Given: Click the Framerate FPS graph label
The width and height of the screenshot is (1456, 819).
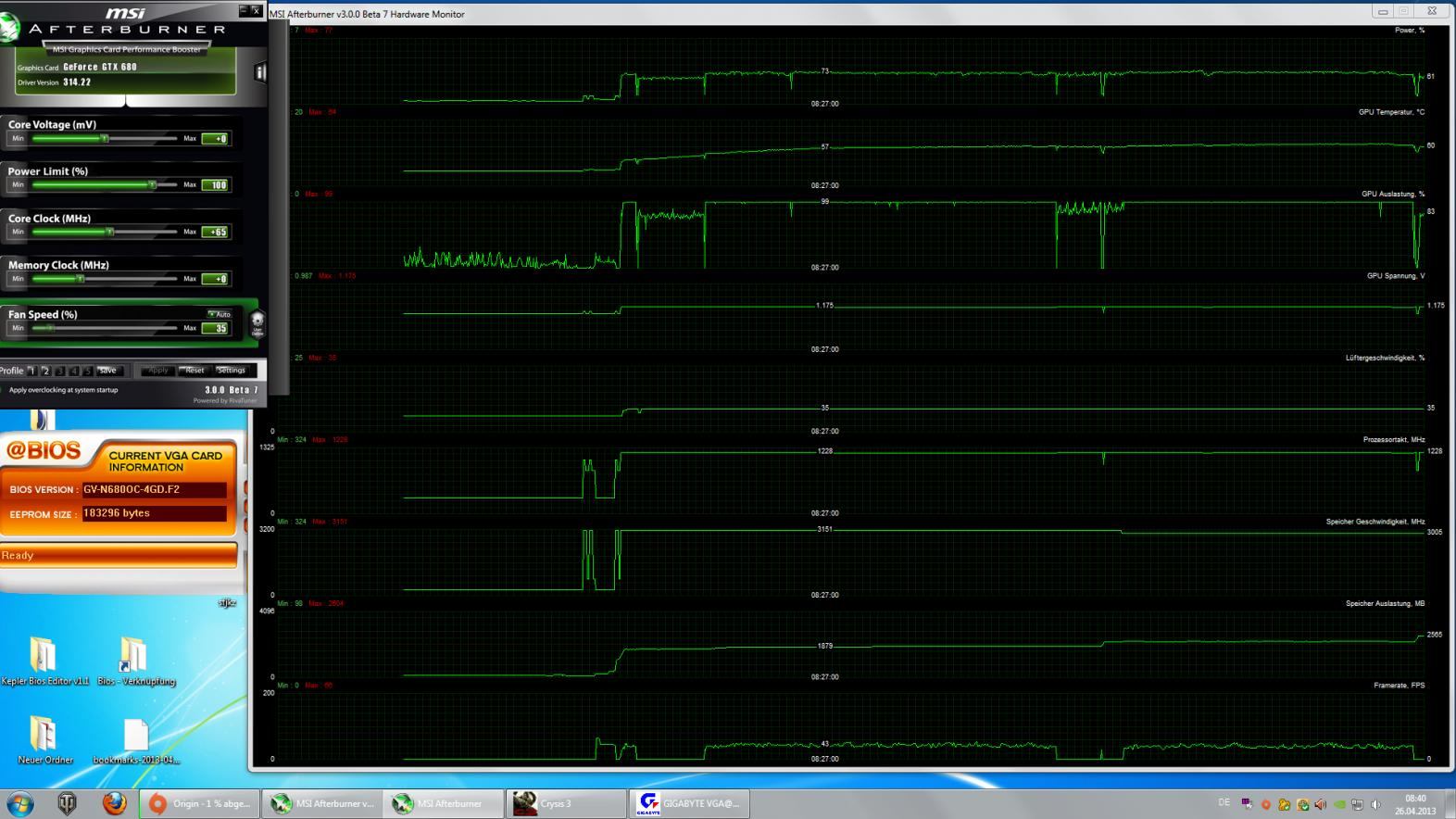Looking at the screenshot, I should [1399, 686].
